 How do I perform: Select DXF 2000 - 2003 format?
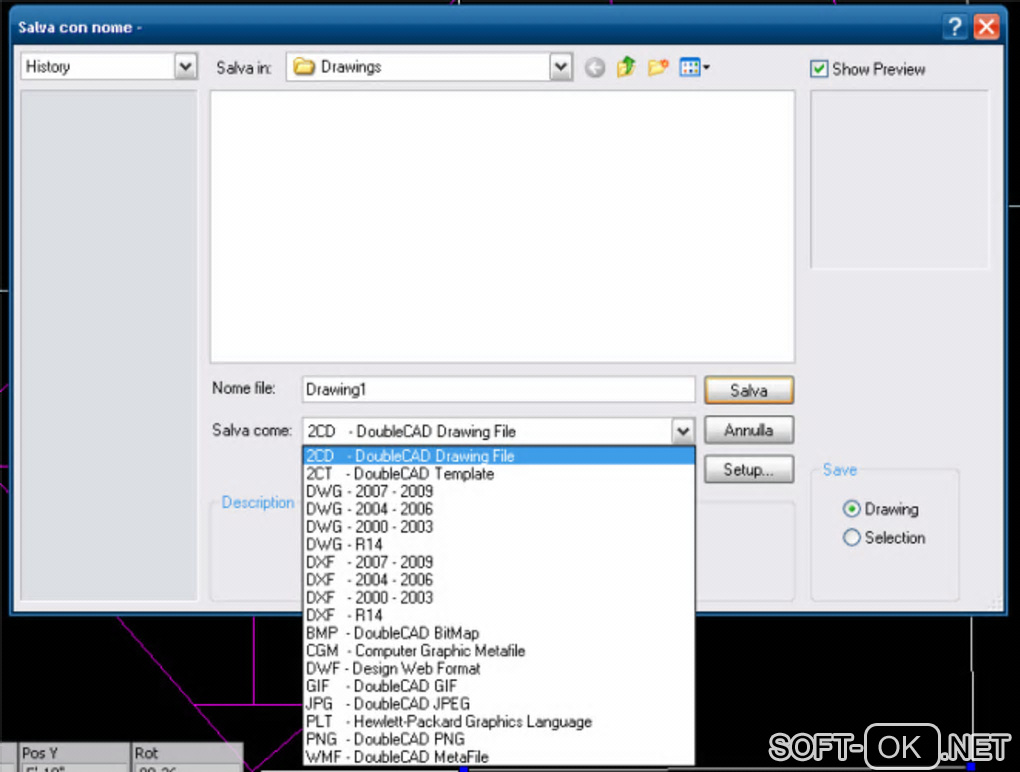[x=499, y=598]
